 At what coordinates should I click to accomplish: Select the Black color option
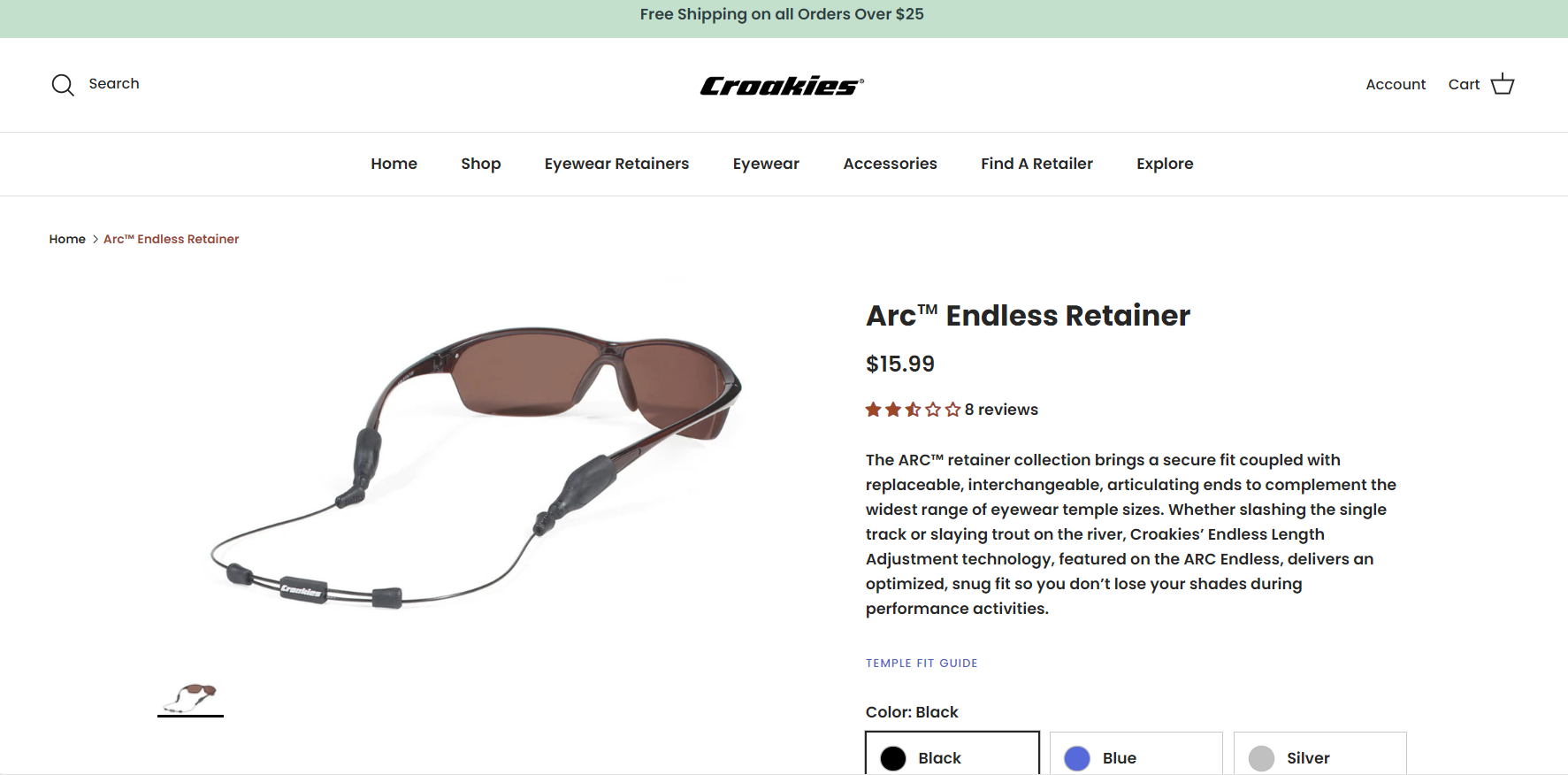[952, 758]
